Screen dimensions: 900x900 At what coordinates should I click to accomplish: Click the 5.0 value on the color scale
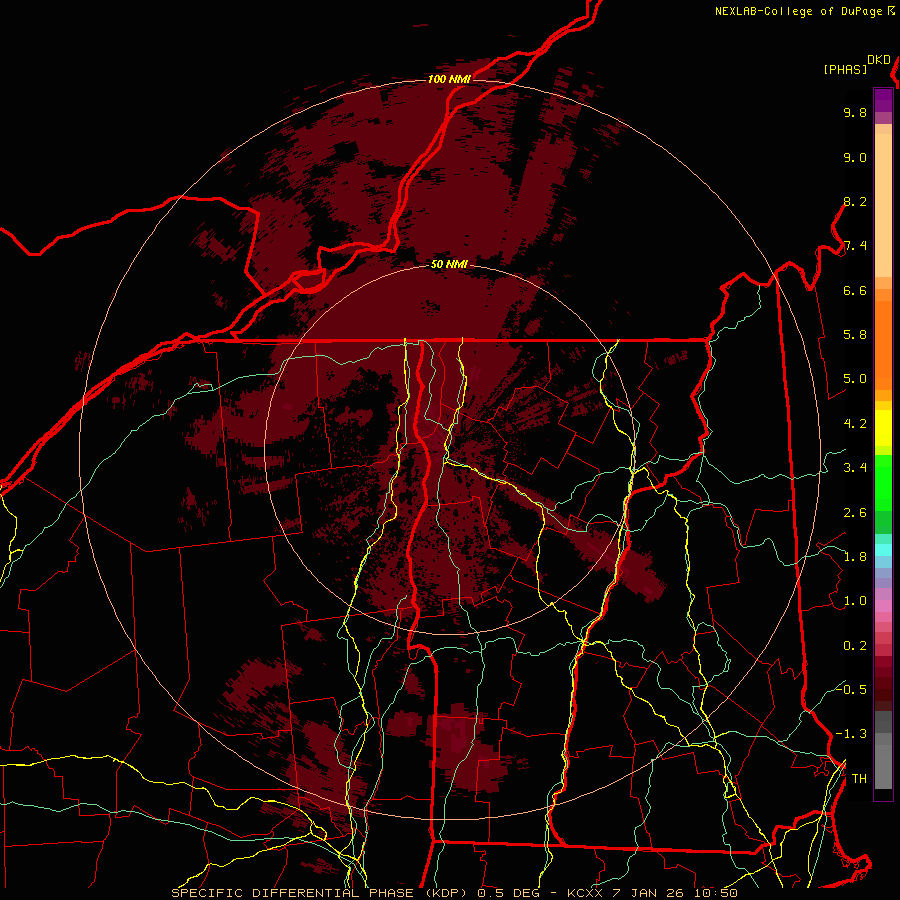(855, 379)
